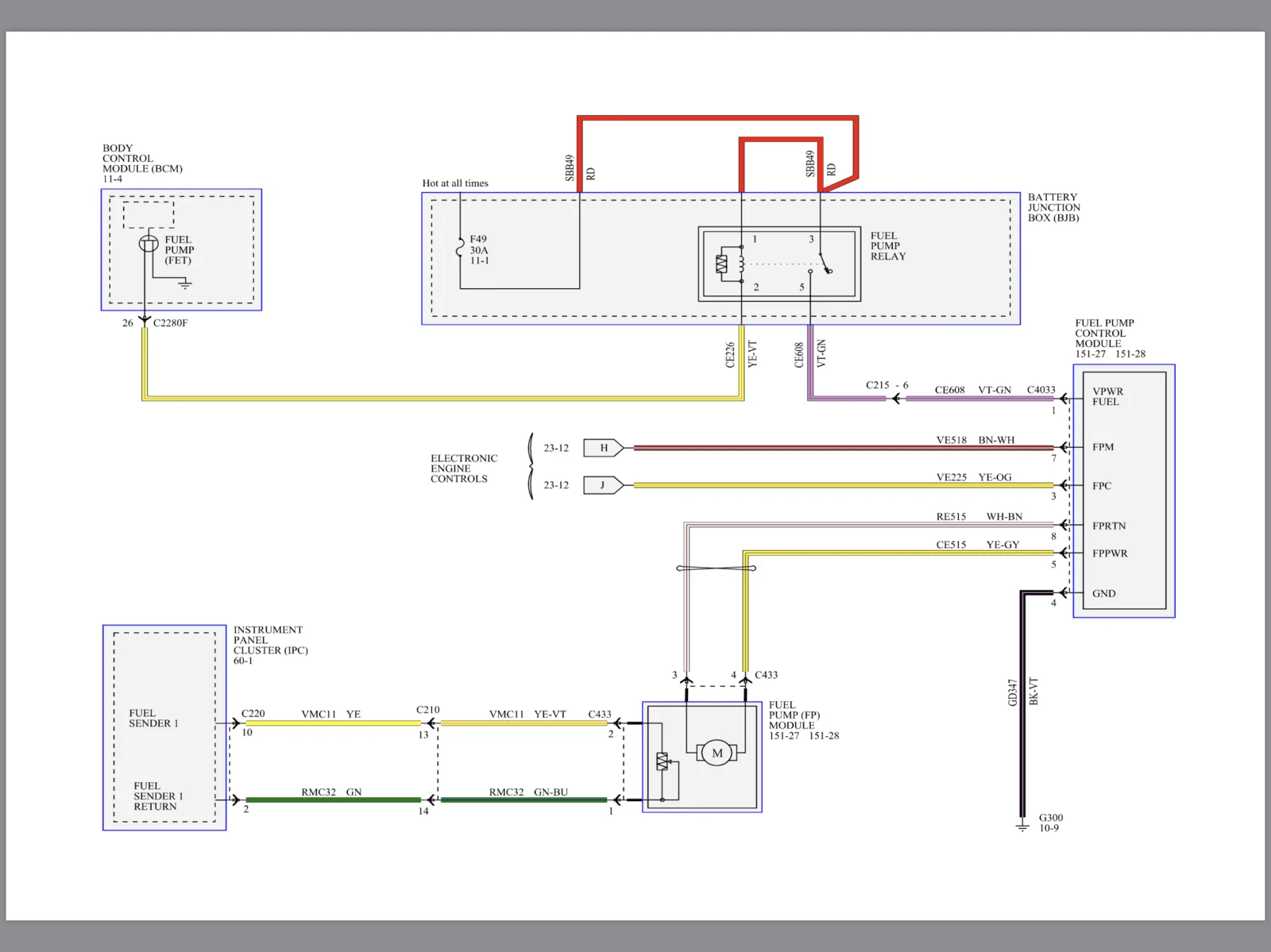Click the twisted pair symbol on pump wires

coord(716,569)
